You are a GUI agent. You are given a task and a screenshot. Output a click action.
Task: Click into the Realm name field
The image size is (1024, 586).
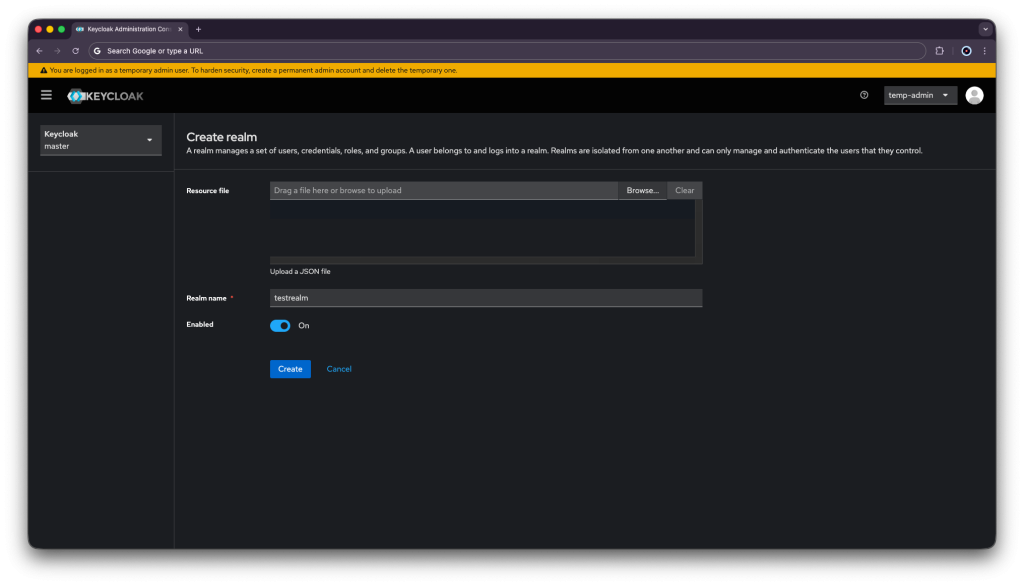485,298
